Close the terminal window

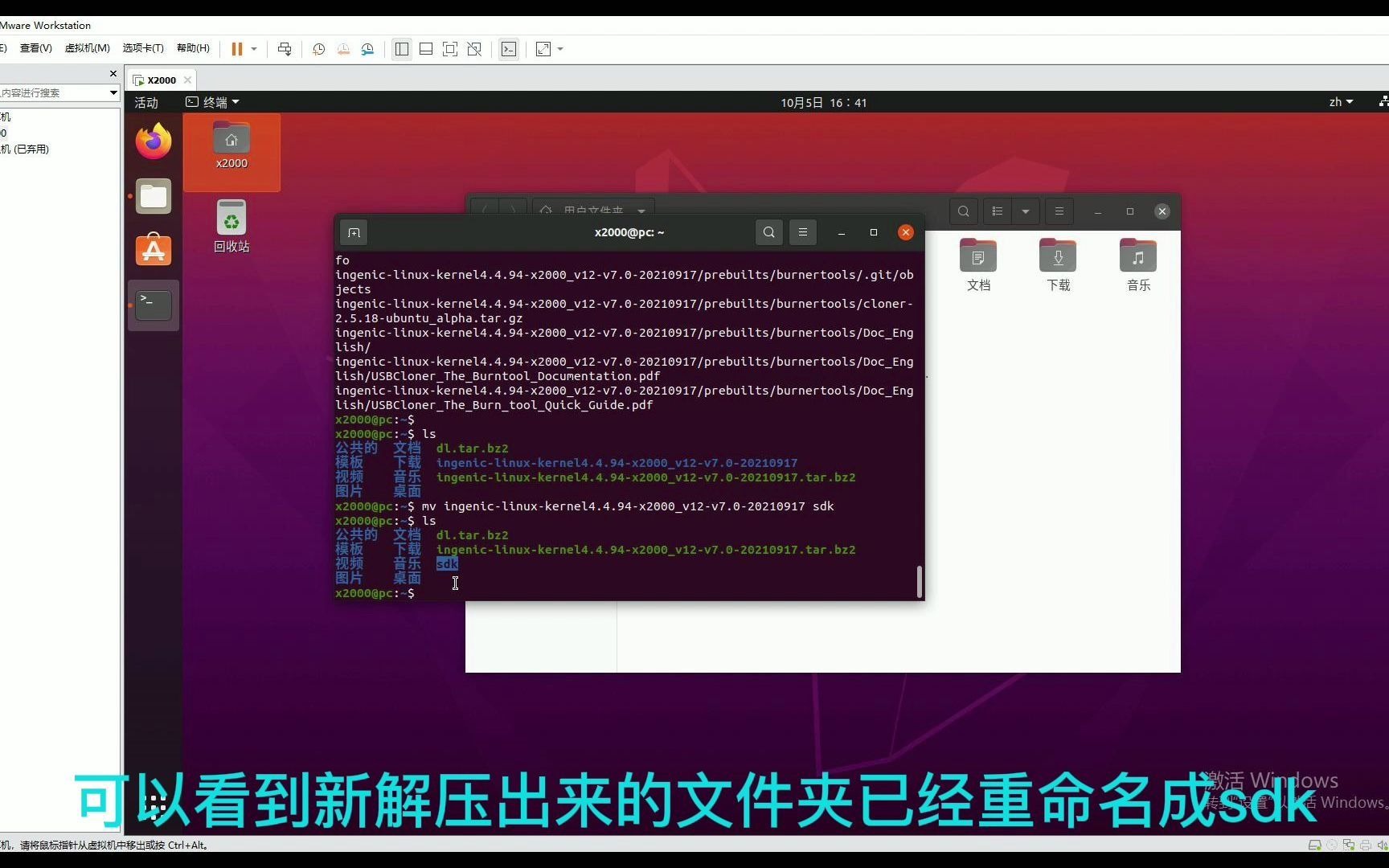pyautogui.click(x=906, y=232)
